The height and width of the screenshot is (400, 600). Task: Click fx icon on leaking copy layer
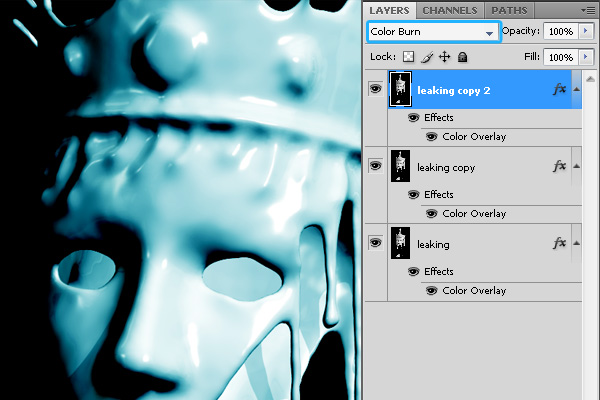point(559,166)
